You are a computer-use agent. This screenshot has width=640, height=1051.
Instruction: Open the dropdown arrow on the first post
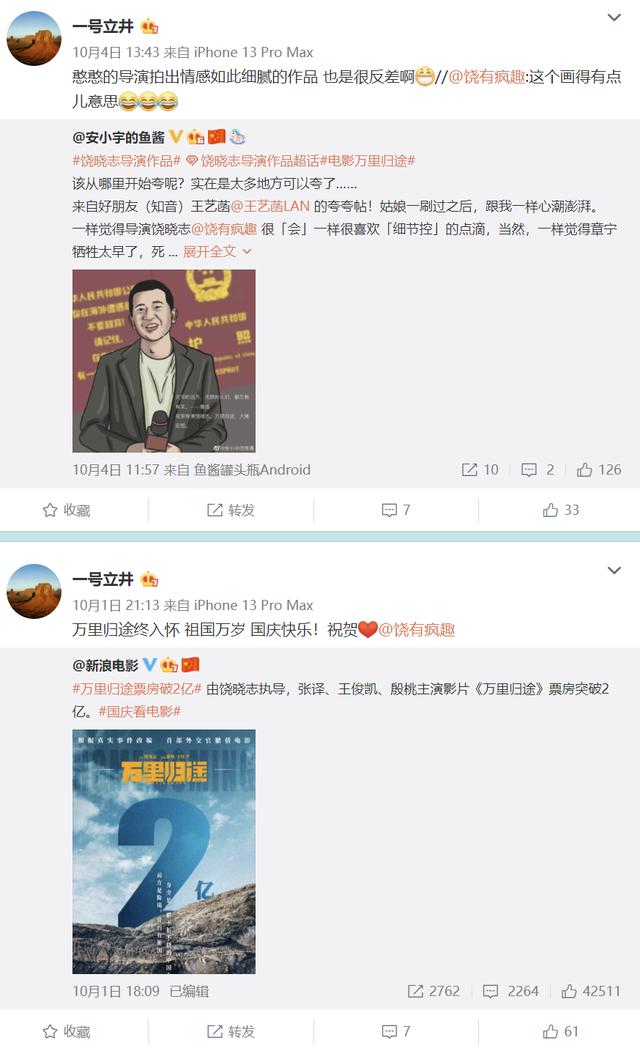pos(614,17)
